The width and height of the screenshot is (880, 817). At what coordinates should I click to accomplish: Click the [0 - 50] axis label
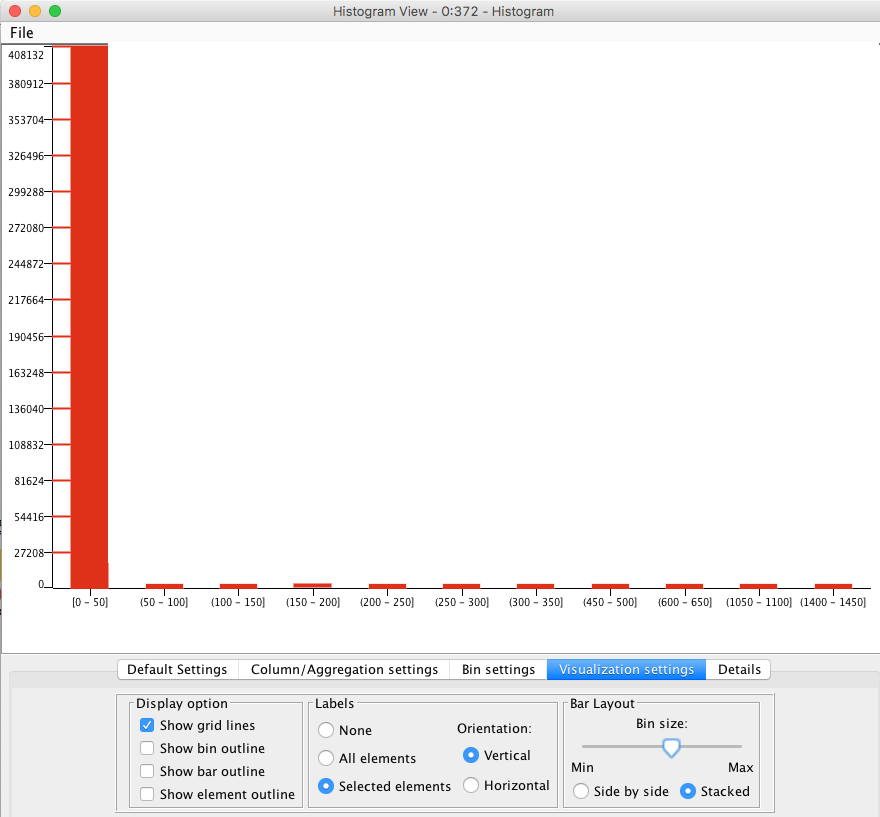click(x=90, y=602)
